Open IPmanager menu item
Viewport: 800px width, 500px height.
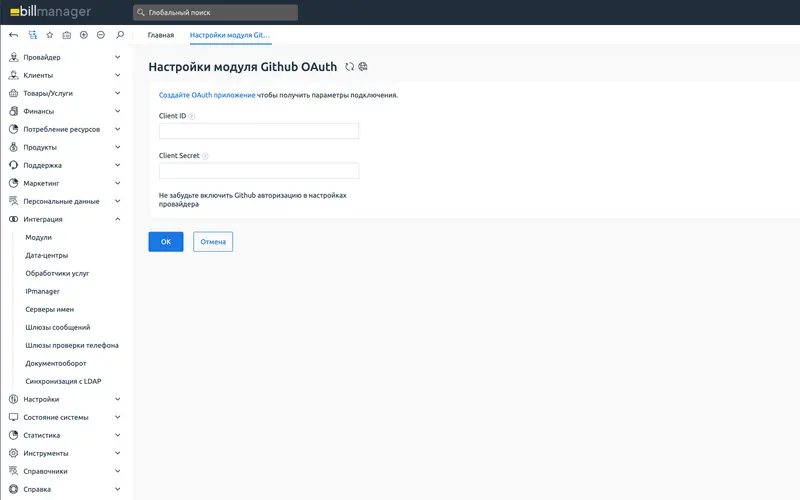[42, 291]
